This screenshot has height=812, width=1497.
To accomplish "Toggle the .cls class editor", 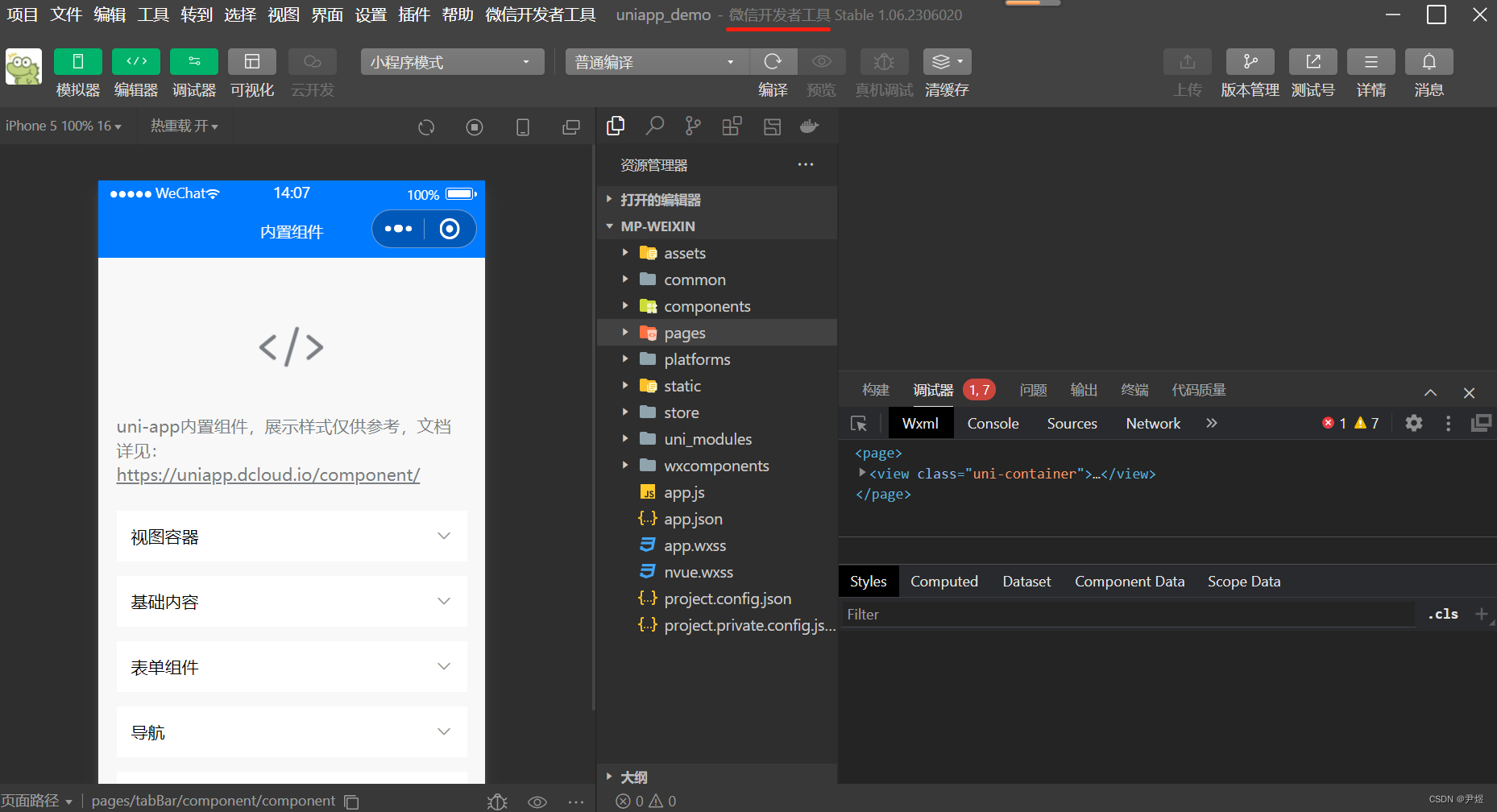I will point(1443,614).
